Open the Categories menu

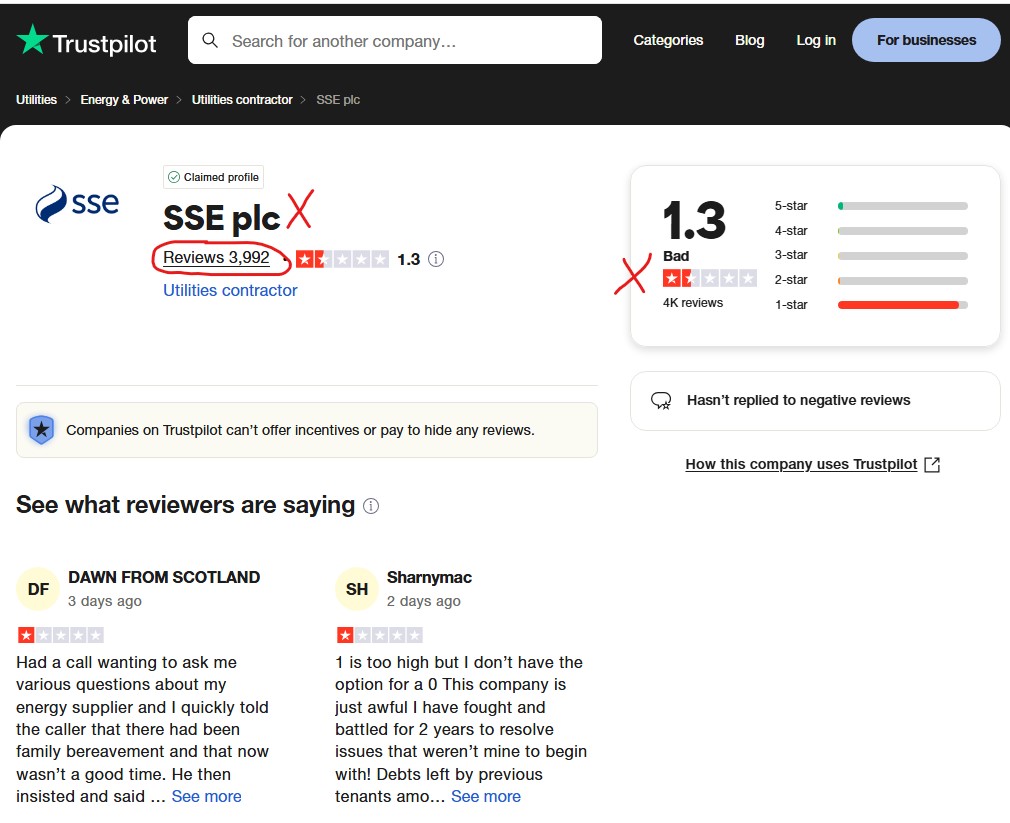(x=668, y=40)
